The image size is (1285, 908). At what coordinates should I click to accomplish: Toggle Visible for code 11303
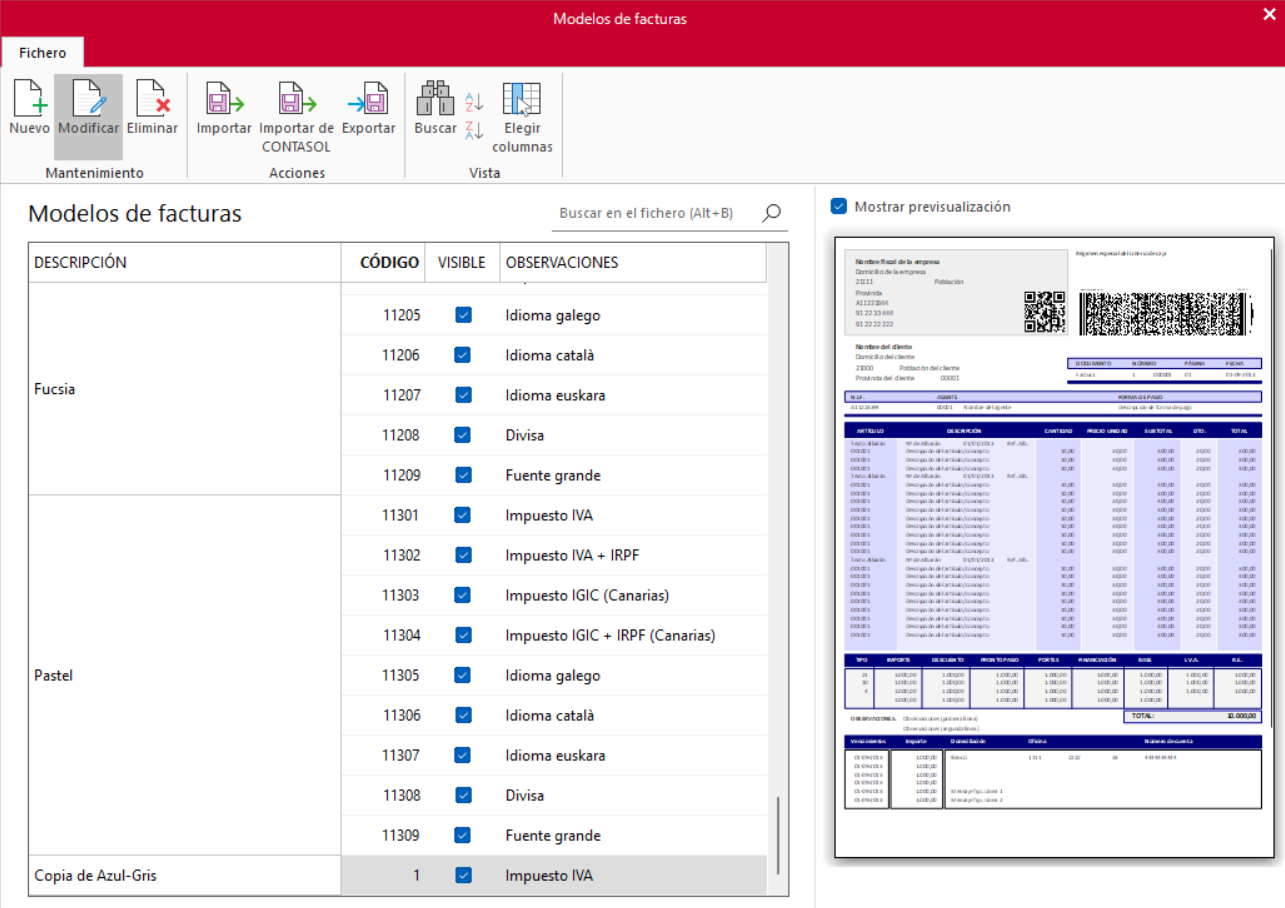[463, 595]
